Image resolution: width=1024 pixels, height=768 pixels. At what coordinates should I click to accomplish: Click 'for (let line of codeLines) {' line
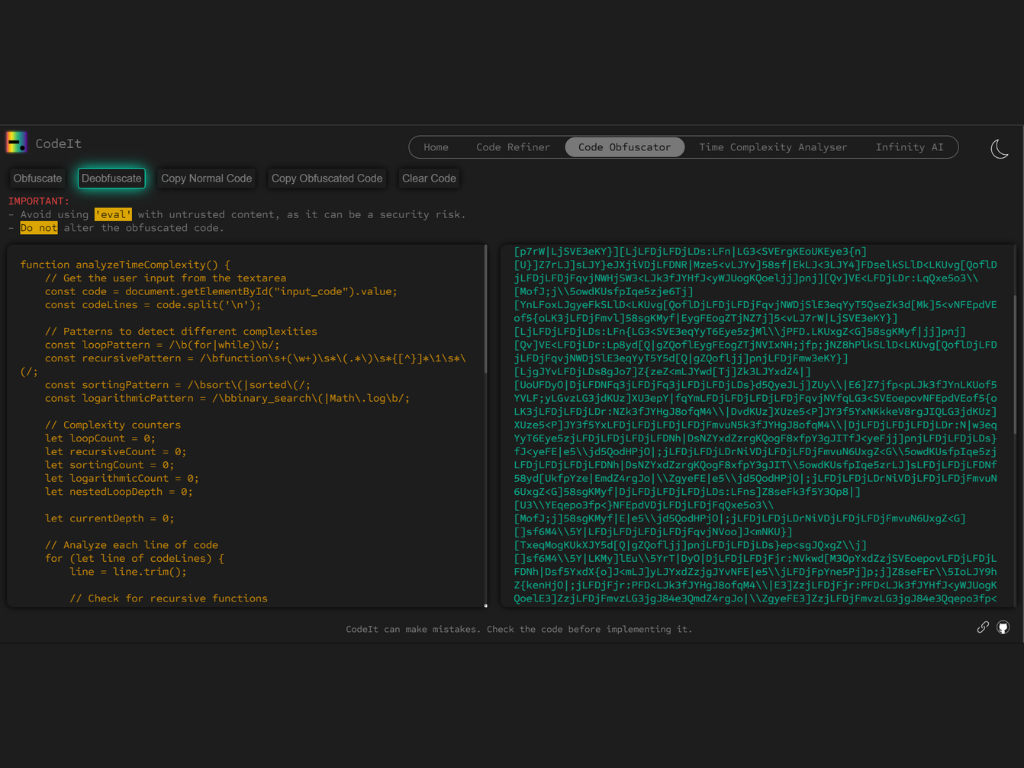[134, 558]
